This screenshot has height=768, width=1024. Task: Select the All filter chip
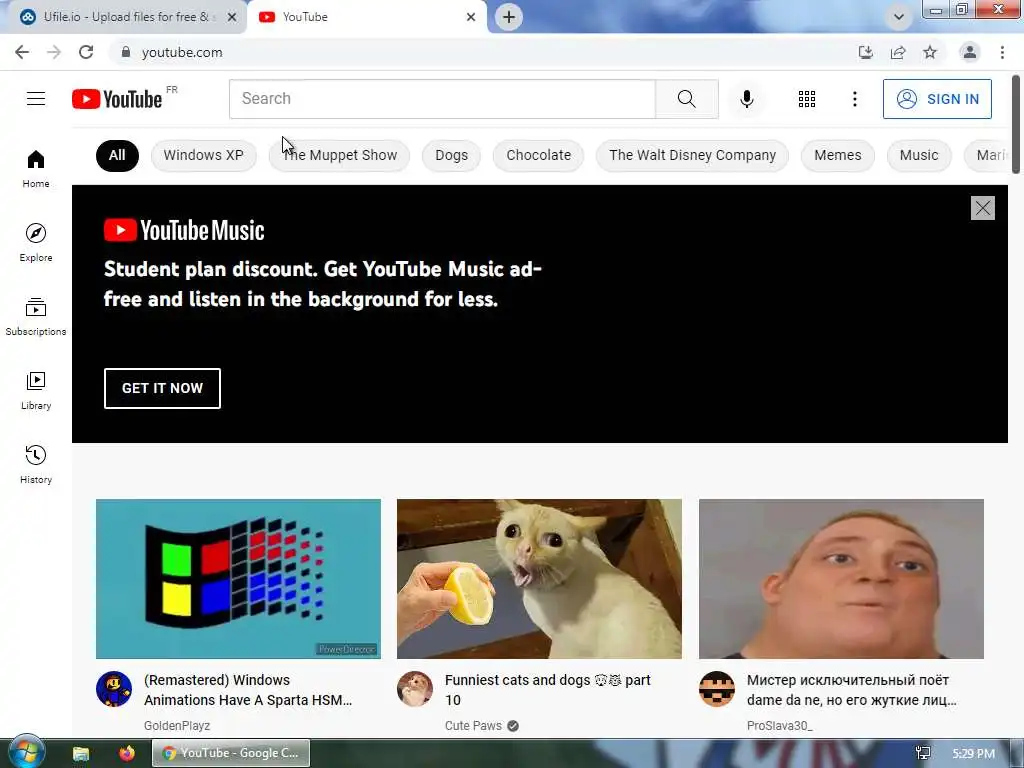(117, 155)
